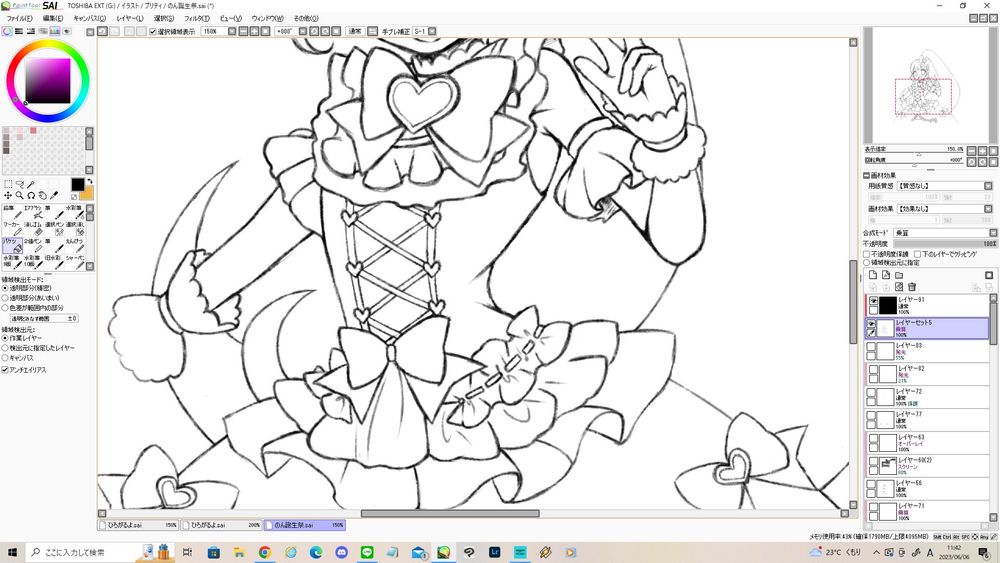Viewport: 1000px width, 563px height.
Task: Toggle visibility of レイヤーセット5
Action: point(871,324)
